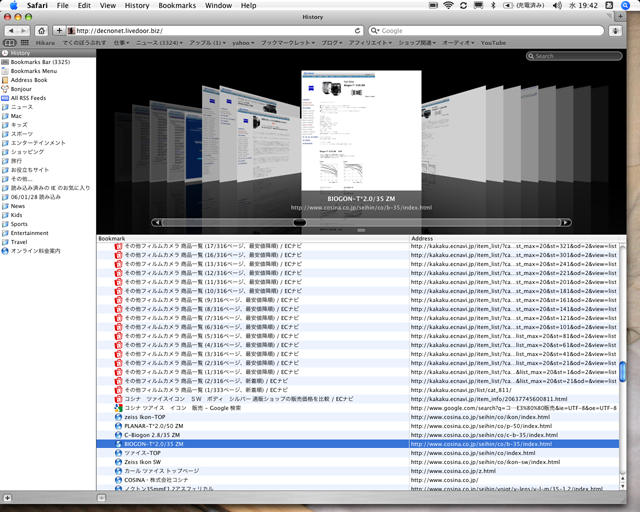Open the Wi-Fi status menu icon
The image size is (640, 512).
point(448,5)
